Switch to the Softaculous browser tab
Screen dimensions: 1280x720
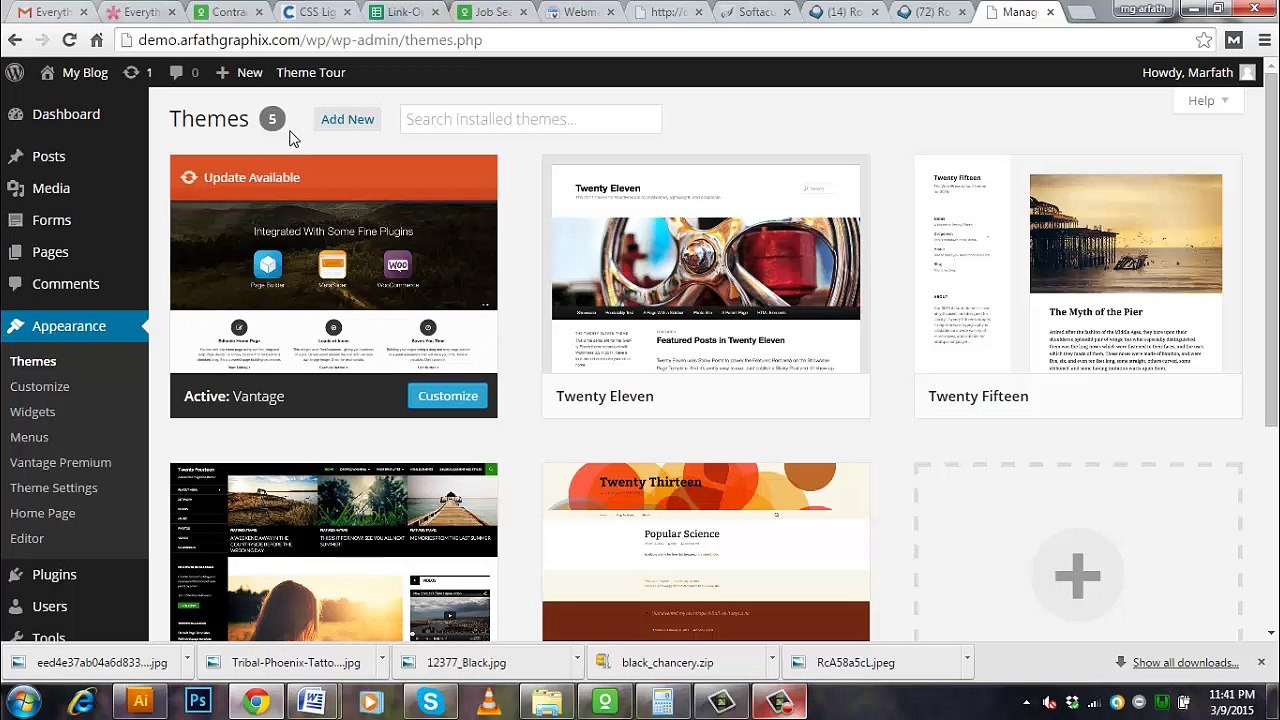click(755, 12)
